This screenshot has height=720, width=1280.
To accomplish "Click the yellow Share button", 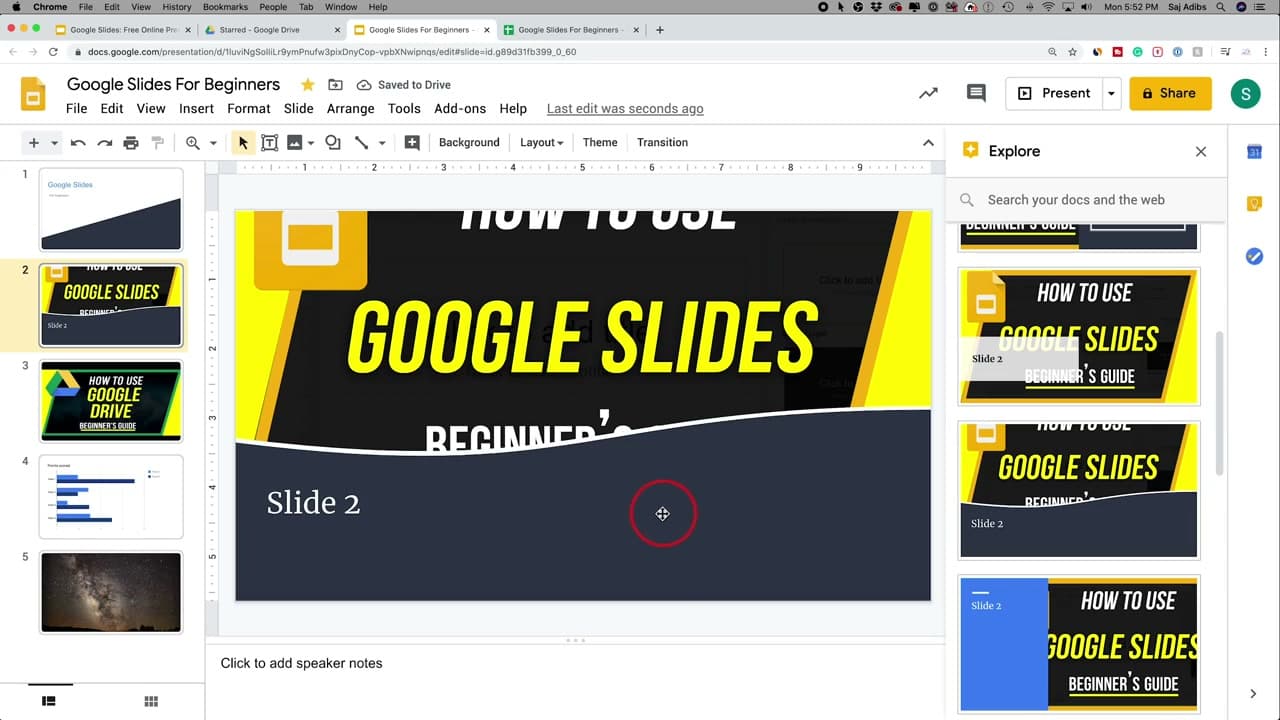I will coord(1171,93).
